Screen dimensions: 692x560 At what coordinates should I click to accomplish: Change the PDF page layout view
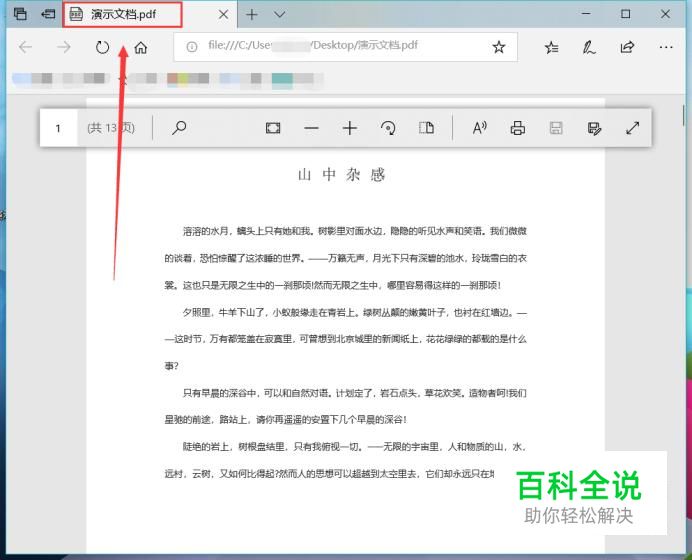pyautogui.click(x=426, y=128)
